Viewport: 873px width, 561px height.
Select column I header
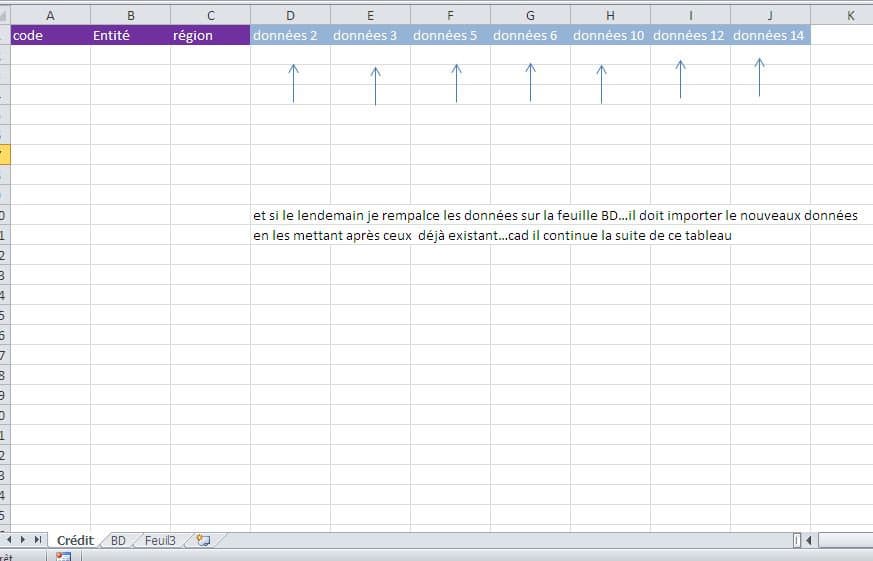pos(690,16)
